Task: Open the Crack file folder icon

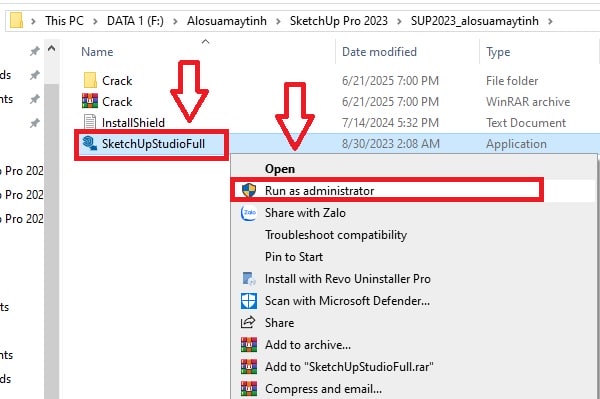Action: [x=90, y=80]
